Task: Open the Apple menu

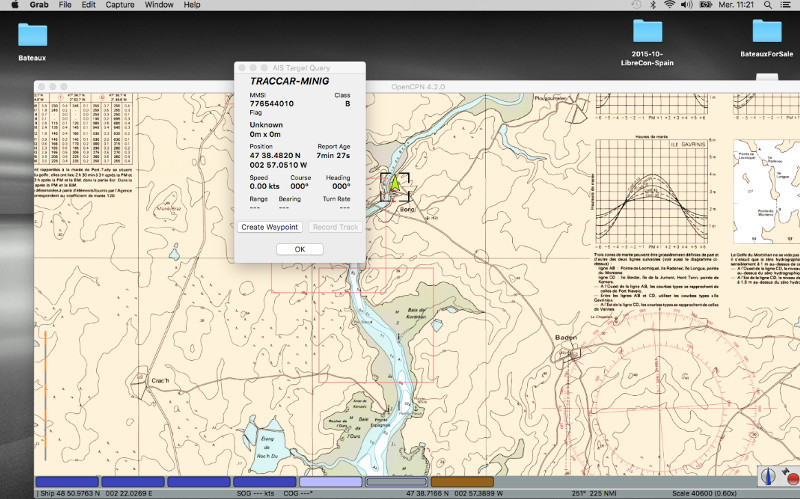Action: click(15, 5)
